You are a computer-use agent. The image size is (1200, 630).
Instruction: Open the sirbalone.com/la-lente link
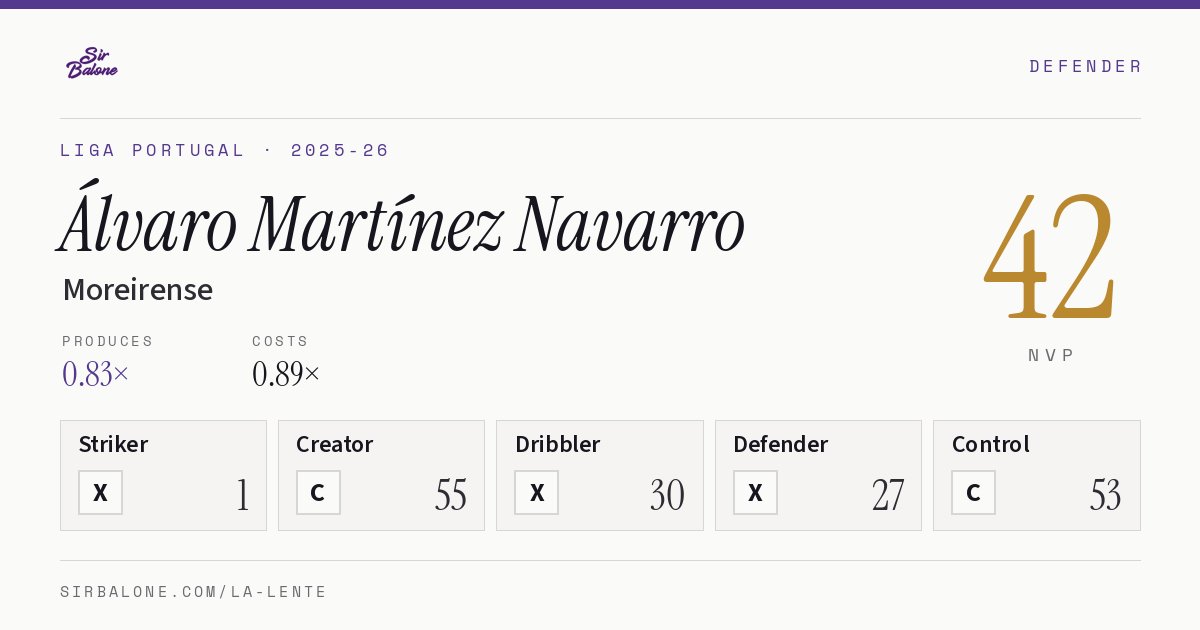coord(194,592)
